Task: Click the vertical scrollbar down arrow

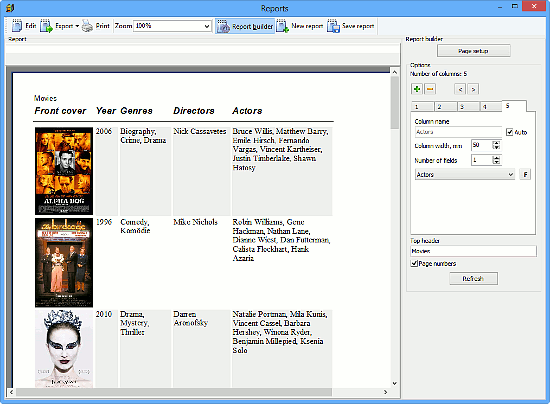Action: (x=395, y=383)
